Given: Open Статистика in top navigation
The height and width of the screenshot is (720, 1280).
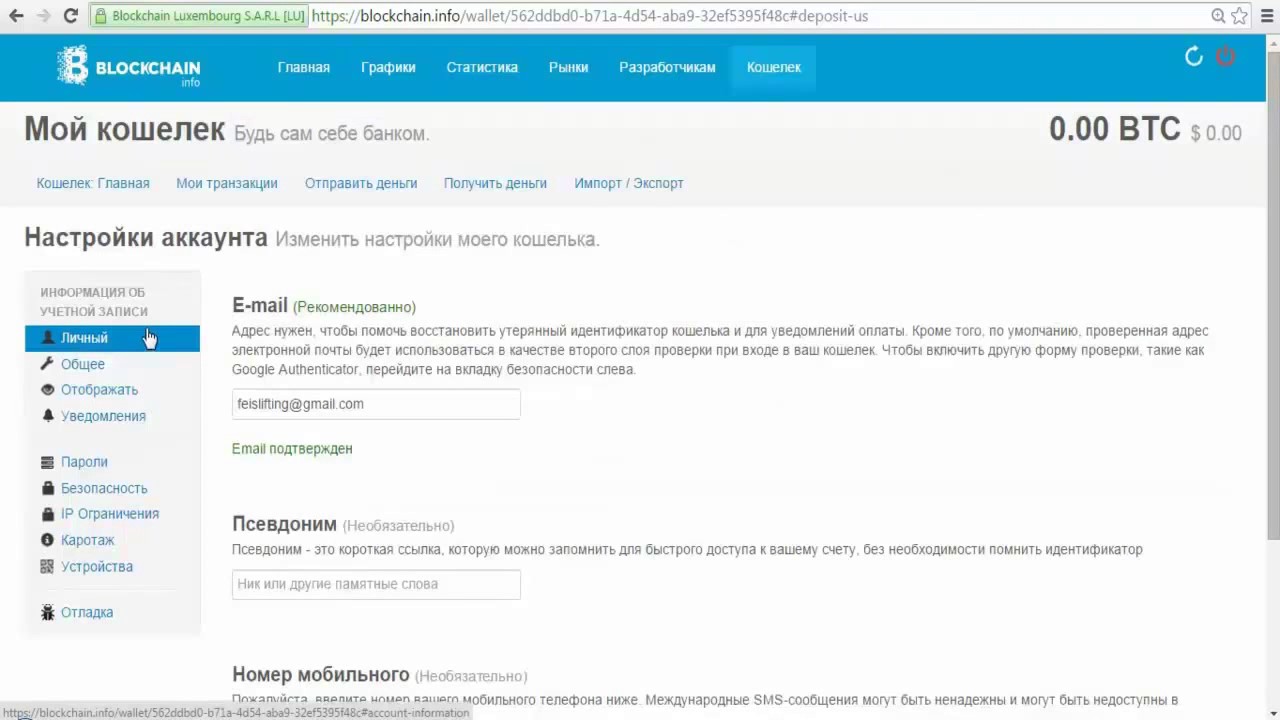Looking at the screenshot, I should pos(482,67).
